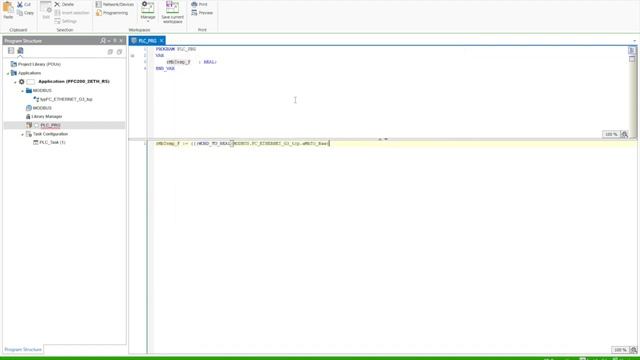Click Save current workspace button
Viewport: 640px width, 360px height.
click(172, 12)
